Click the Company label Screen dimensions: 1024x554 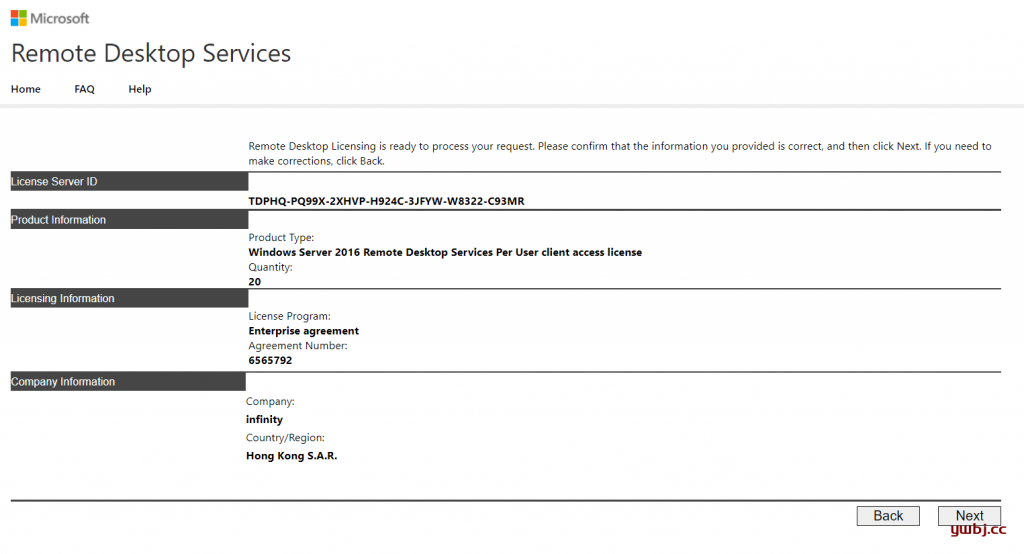pyautogui.click(x=270, y=401)
